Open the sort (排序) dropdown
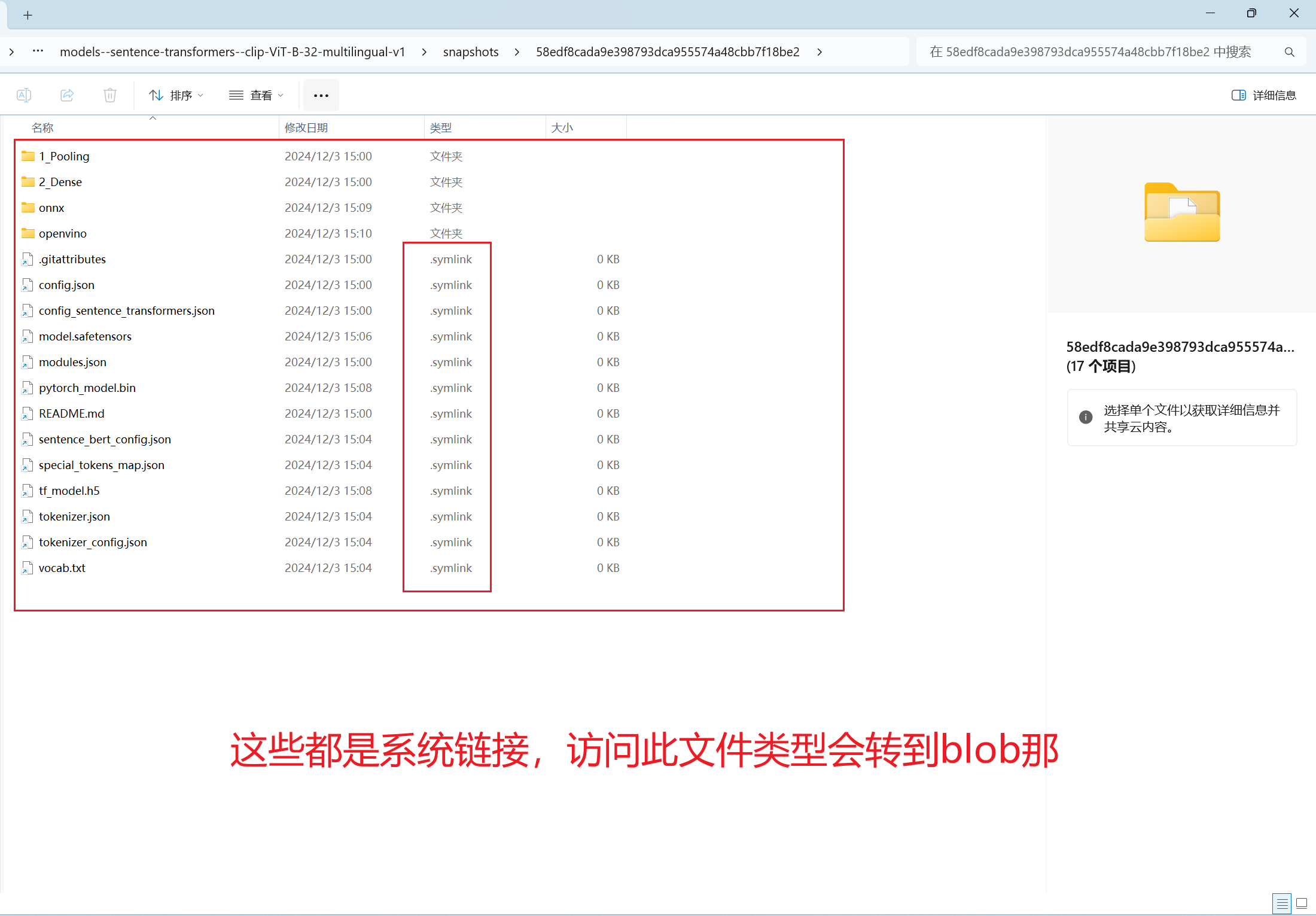The width and height of the screenshot is (1316, 916). (x=176, y=95)
